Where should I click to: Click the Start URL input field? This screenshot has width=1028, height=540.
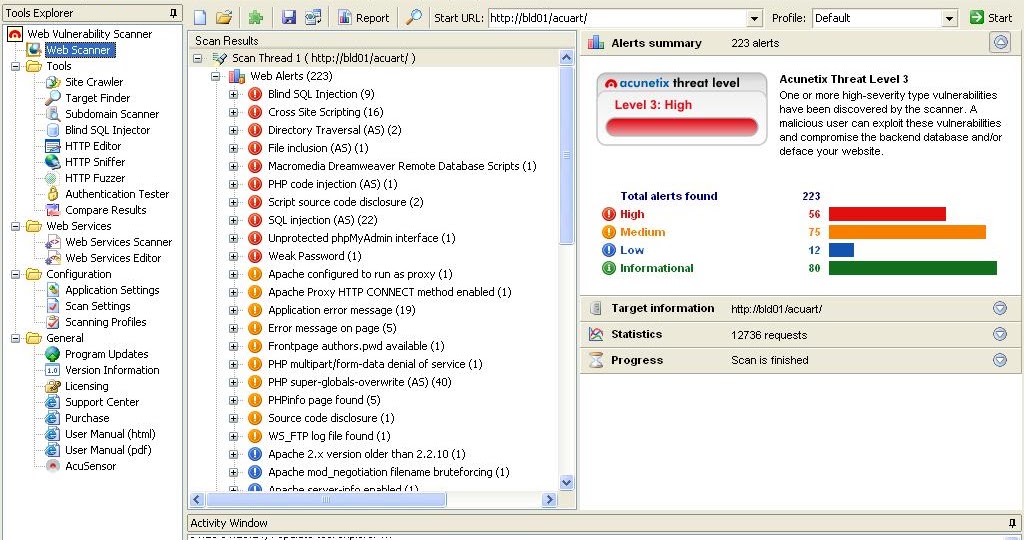coord(617,18)
